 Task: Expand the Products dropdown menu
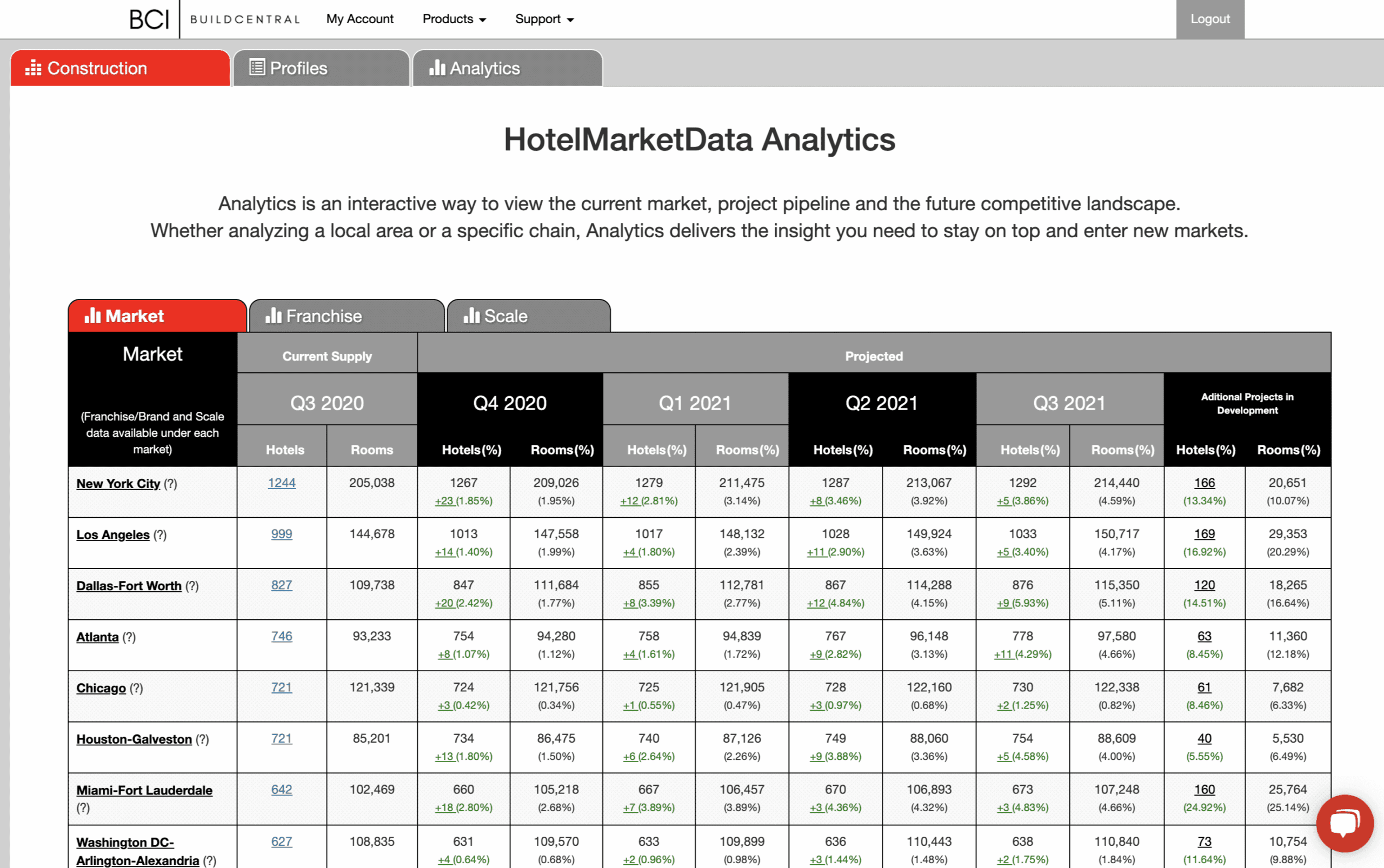[454, 19]
